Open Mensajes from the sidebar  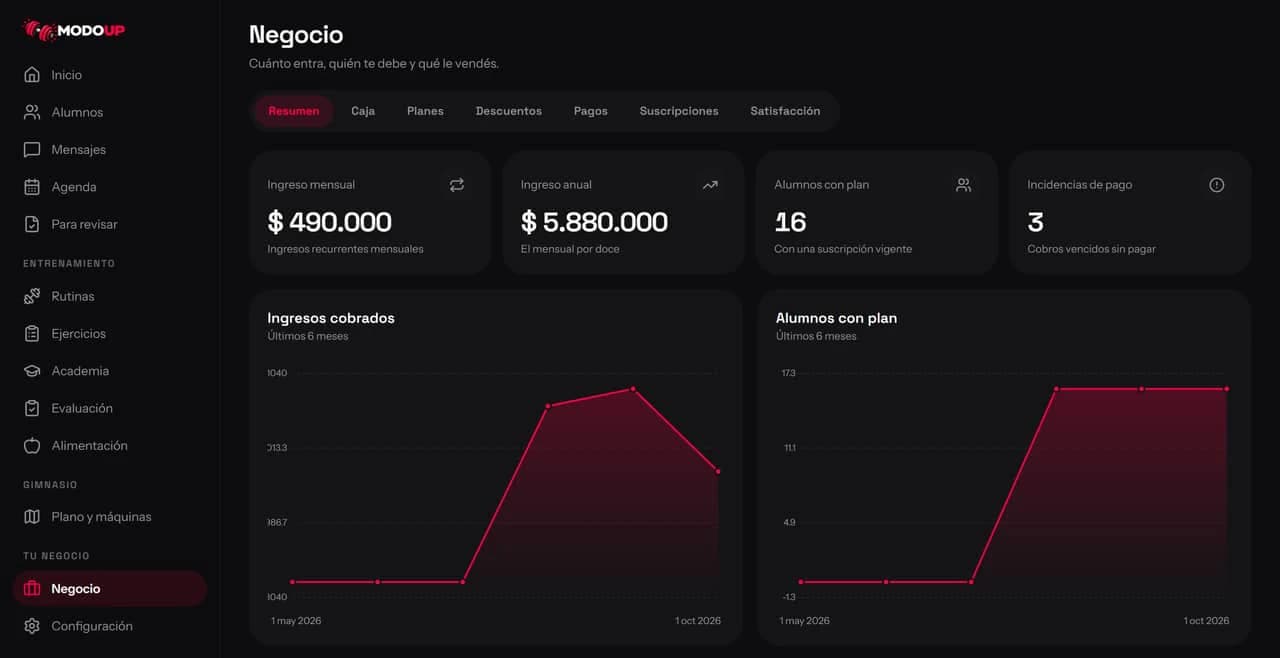(x=110, y=150)
